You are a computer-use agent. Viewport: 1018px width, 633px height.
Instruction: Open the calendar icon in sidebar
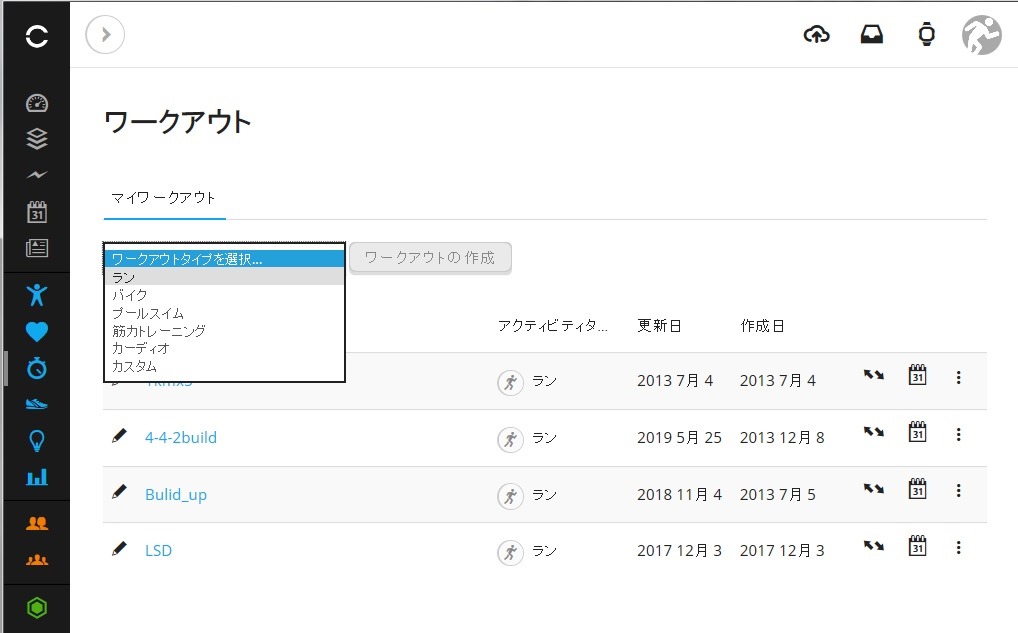tap(37, 212)
